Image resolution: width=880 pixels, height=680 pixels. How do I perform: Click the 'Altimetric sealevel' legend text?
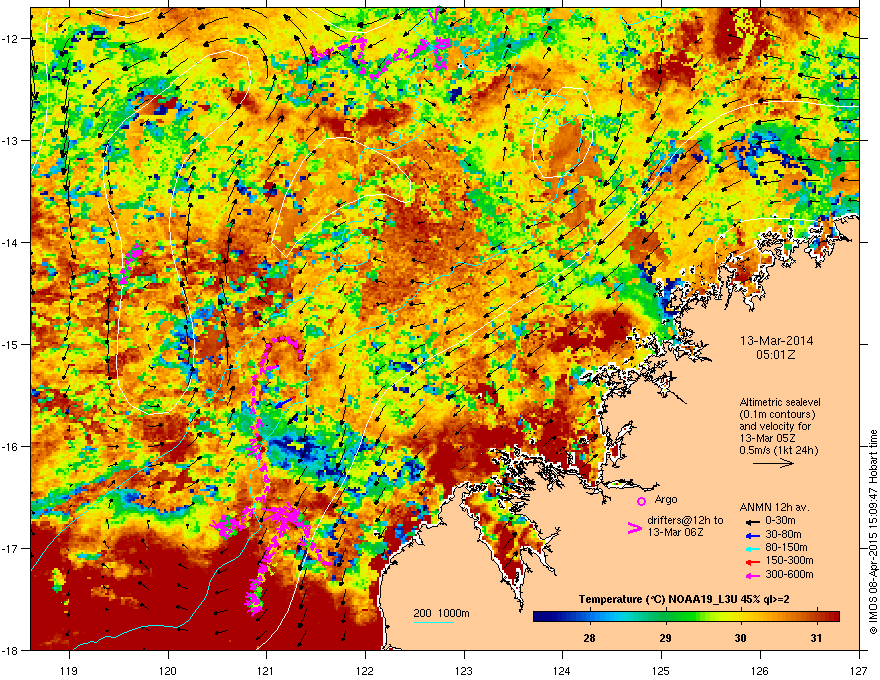point(780,402)
